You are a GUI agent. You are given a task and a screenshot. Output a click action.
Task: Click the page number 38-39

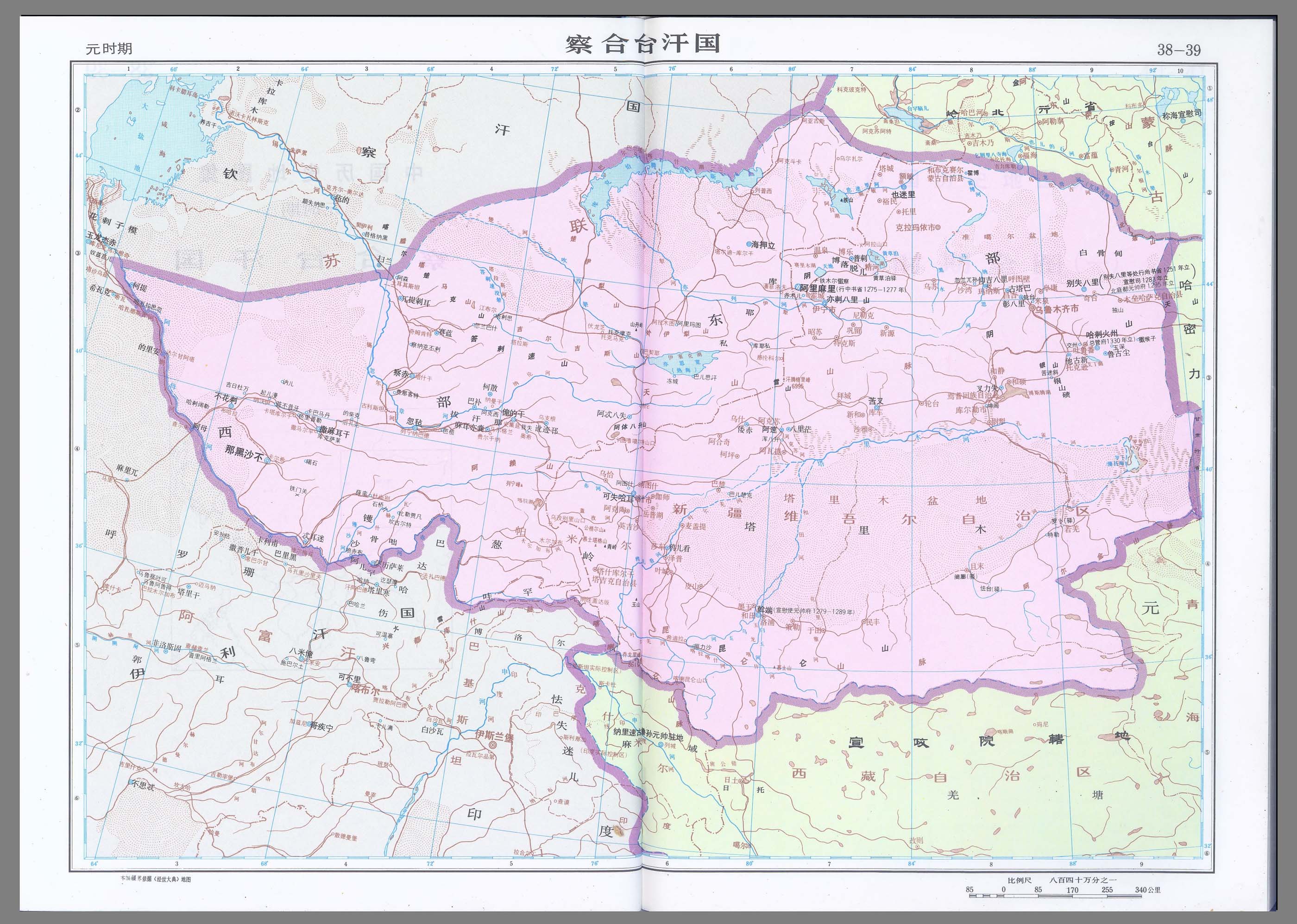pyautogui.click(x=1179, y=50)
